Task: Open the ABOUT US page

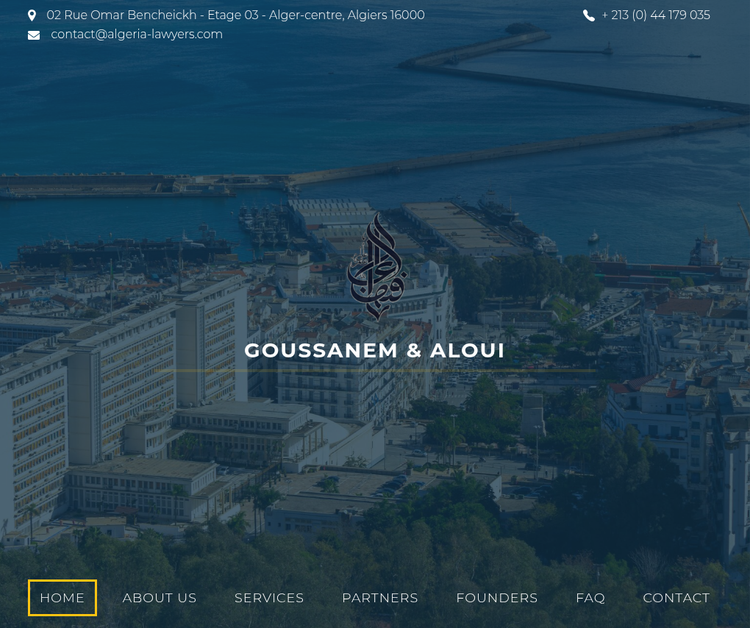Action: [x=159, y=598]
